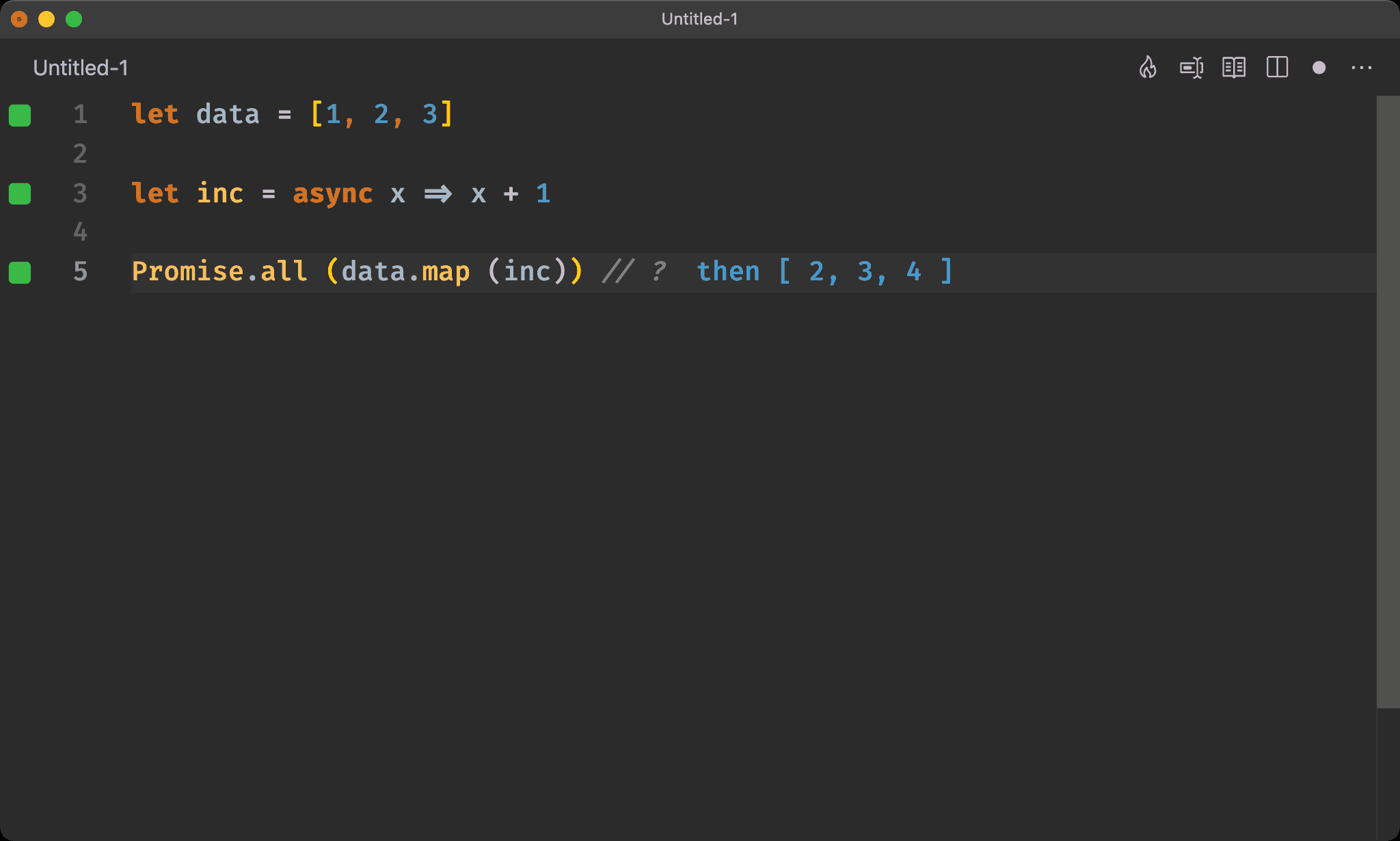This screenshot has width=1400, height=841.
Task: Click the yellow minimize window button
Action: 46,19
